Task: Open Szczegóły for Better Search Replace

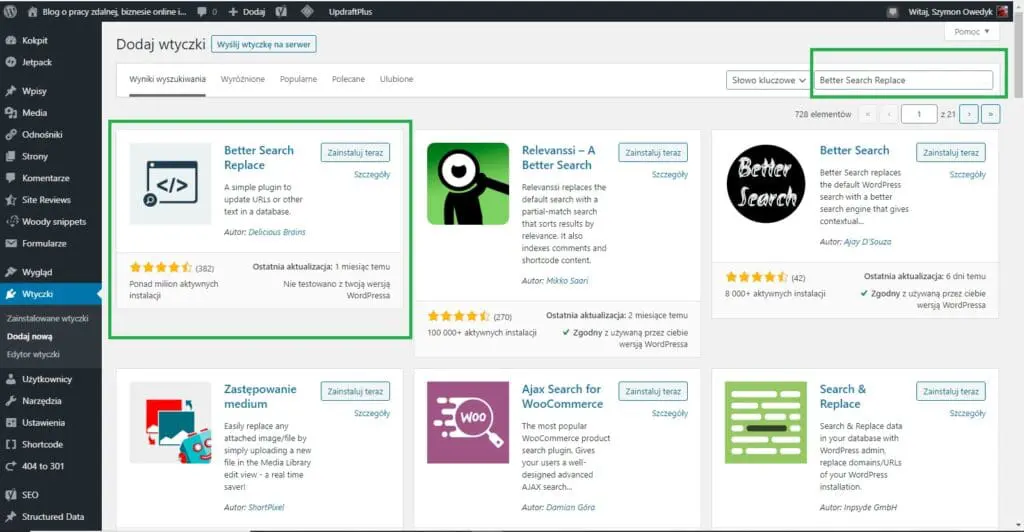Action: point(372,175)
